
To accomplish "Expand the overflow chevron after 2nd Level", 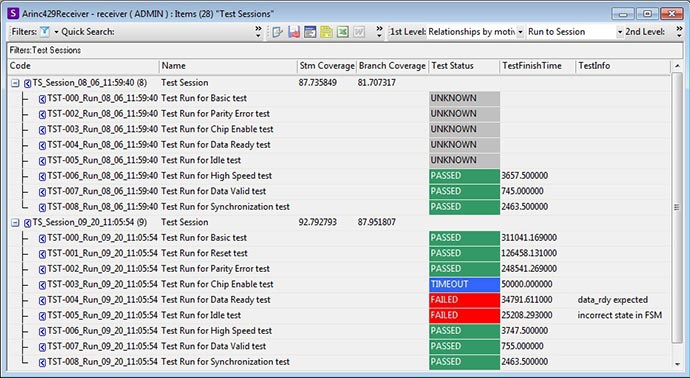I will (679, 32).
